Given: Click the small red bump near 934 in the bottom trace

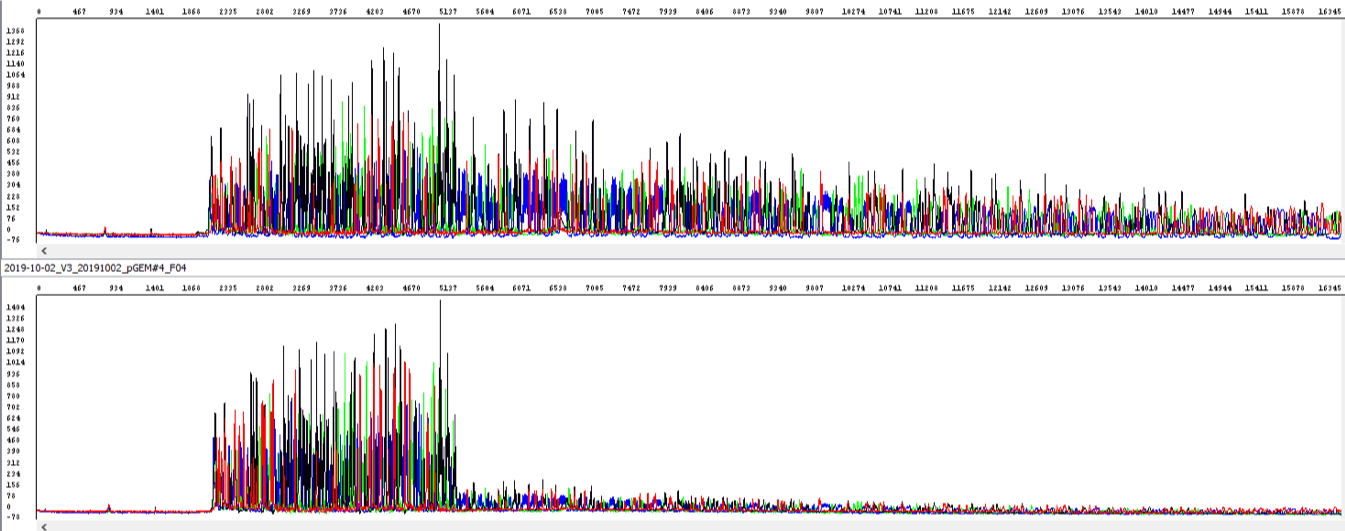Looking at the screenshot, I should pos(109,507).
